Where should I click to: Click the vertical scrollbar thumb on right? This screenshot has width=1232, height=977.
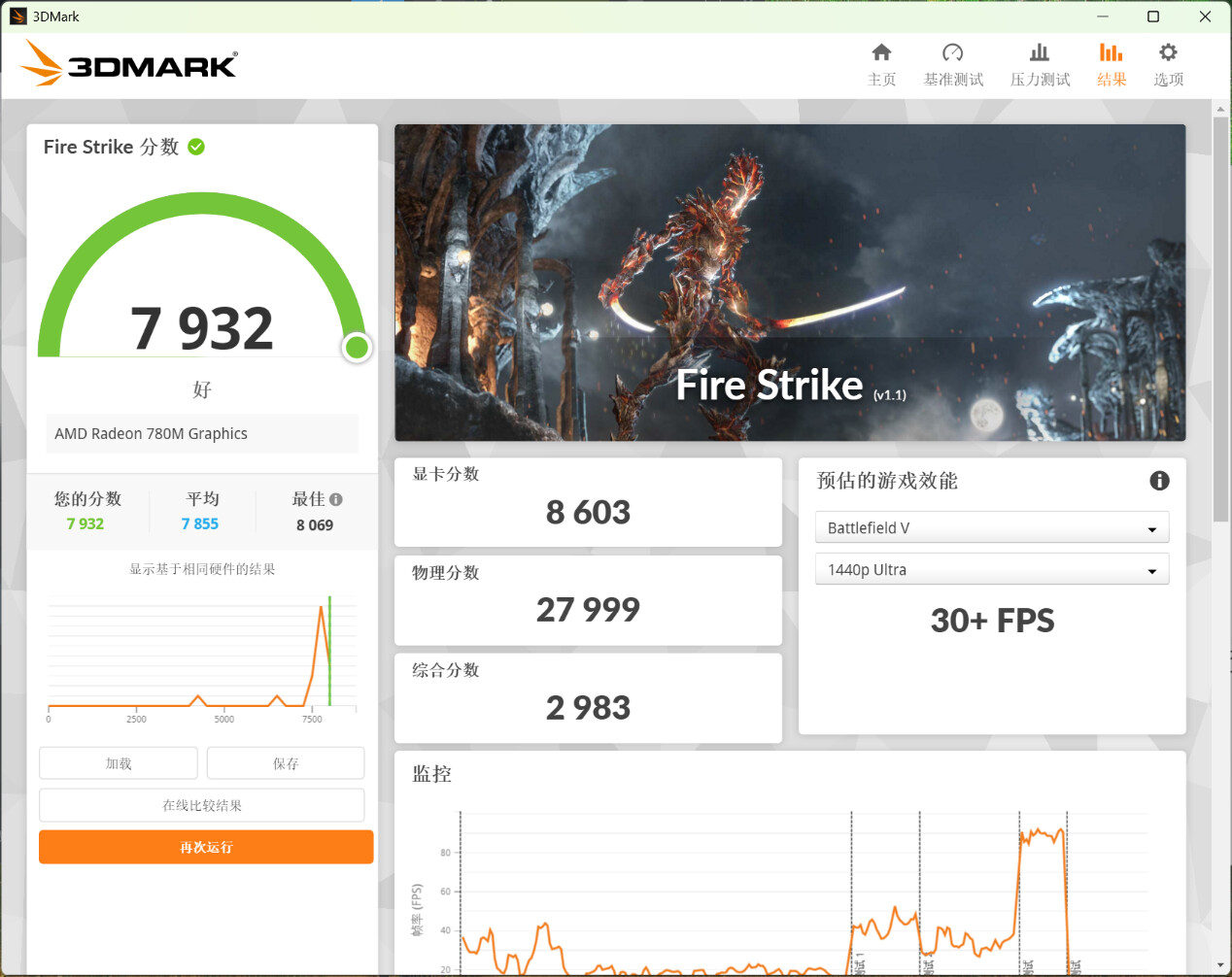click(x=1220, y=320)
